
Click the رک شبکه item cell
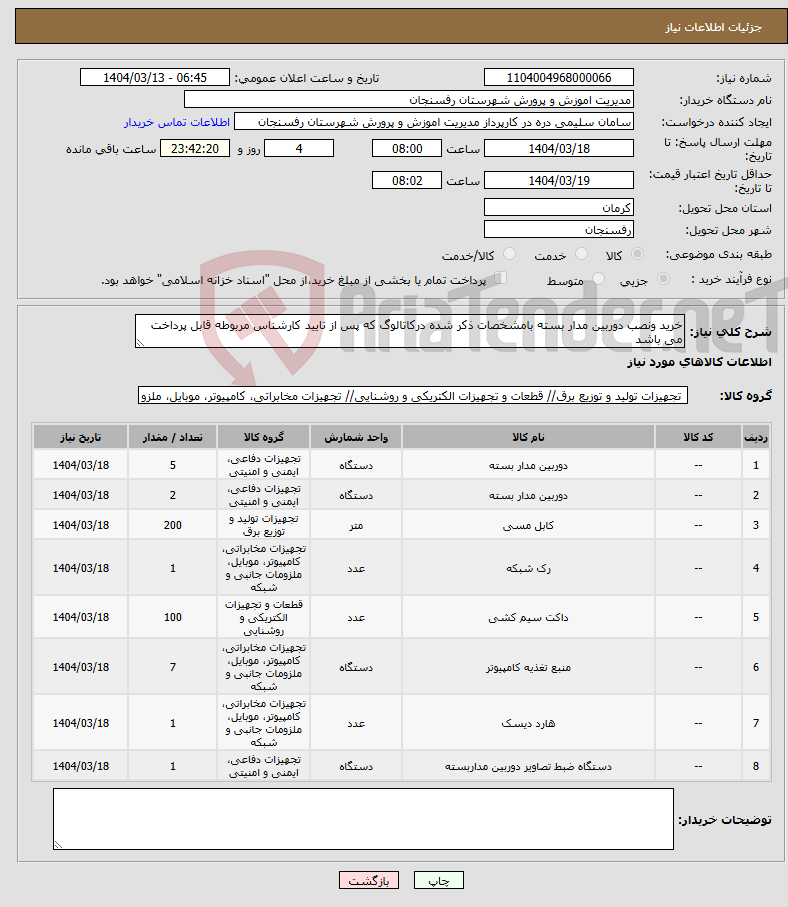point(528,568)
